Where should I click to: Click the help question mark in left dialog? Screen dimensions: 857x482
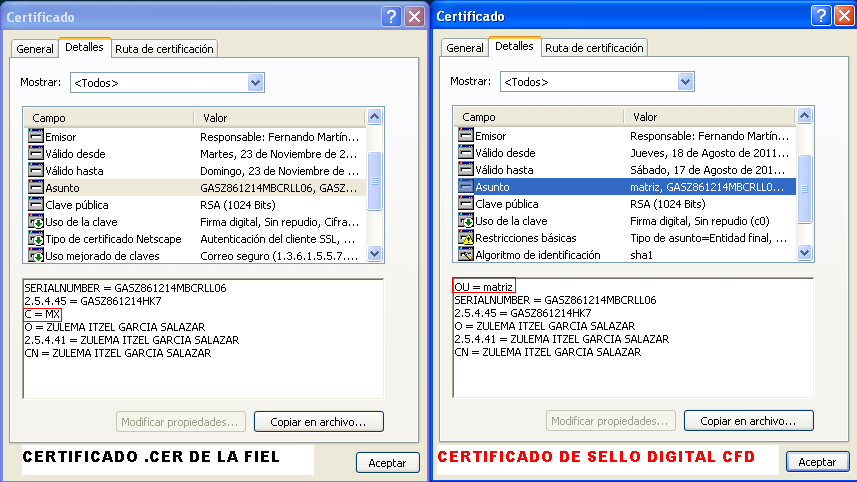[x=391, y=16]
